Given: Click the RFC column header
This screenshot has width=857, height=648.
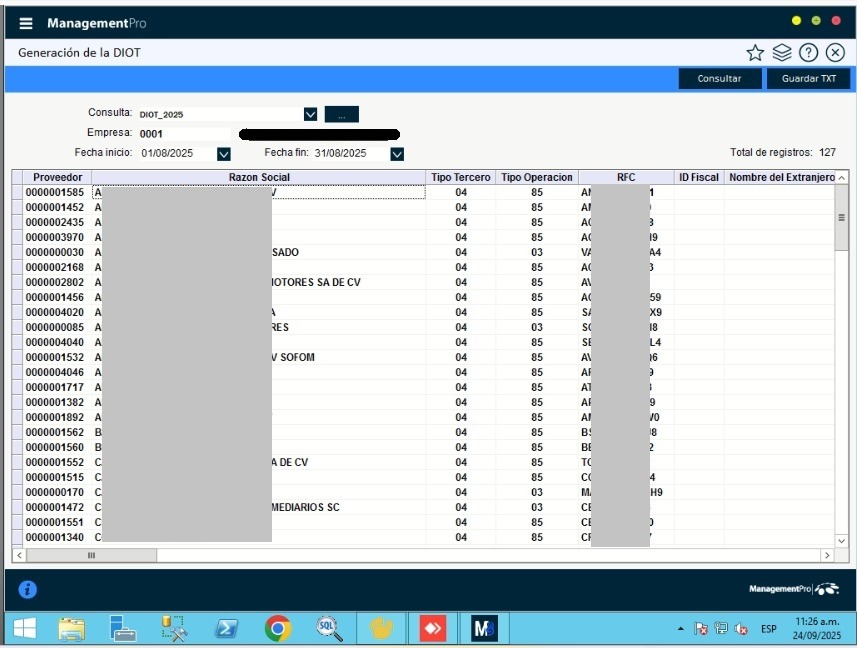Looking at the screenshot, I should (x=626, y=177).
